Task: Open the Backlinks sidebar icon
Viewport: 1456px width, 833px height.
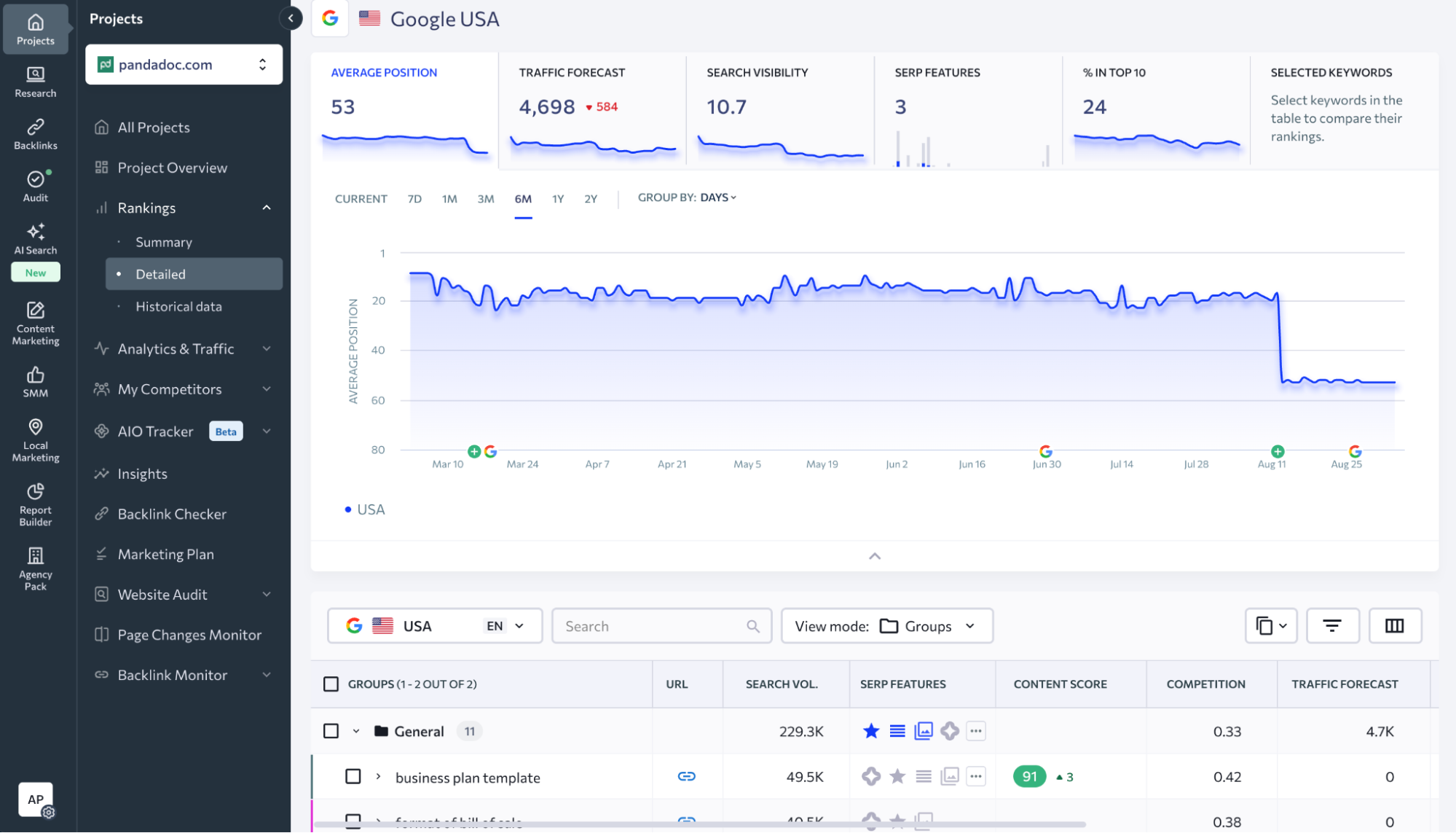Action: (35, 134)
